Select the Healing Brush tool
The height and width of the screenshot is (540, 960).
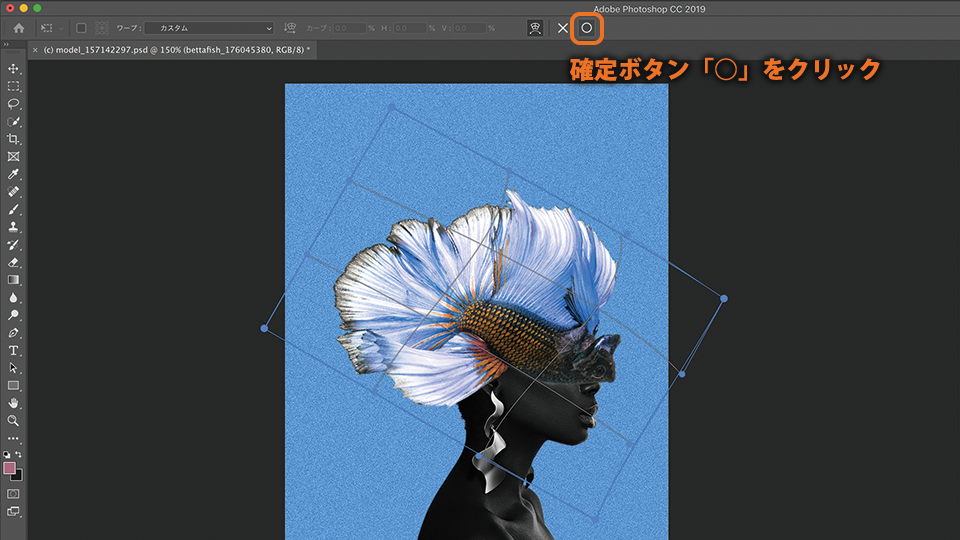pos(13,192)
